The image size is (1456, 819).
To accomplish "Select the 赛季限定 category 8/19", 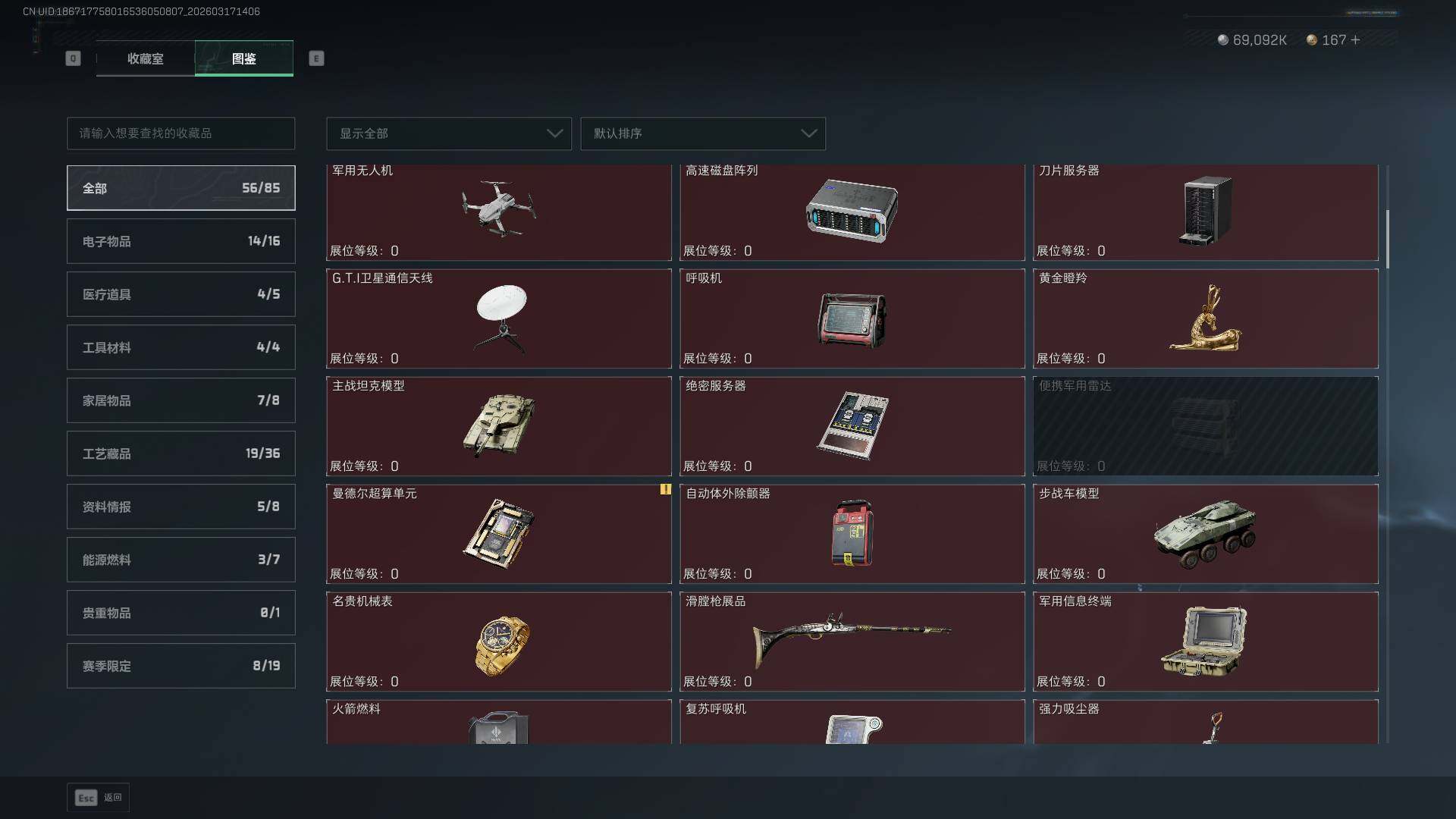I will click(x=181, y=666).
